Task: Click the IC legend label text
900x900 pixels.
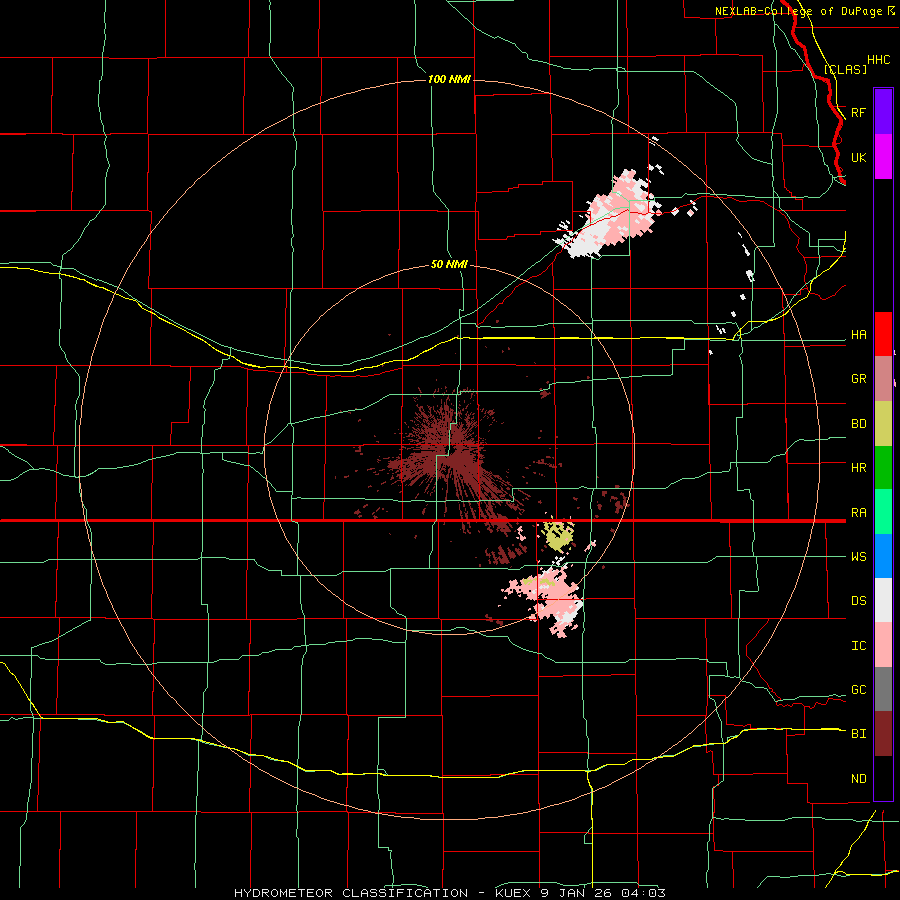Action: tap(858, 646)
